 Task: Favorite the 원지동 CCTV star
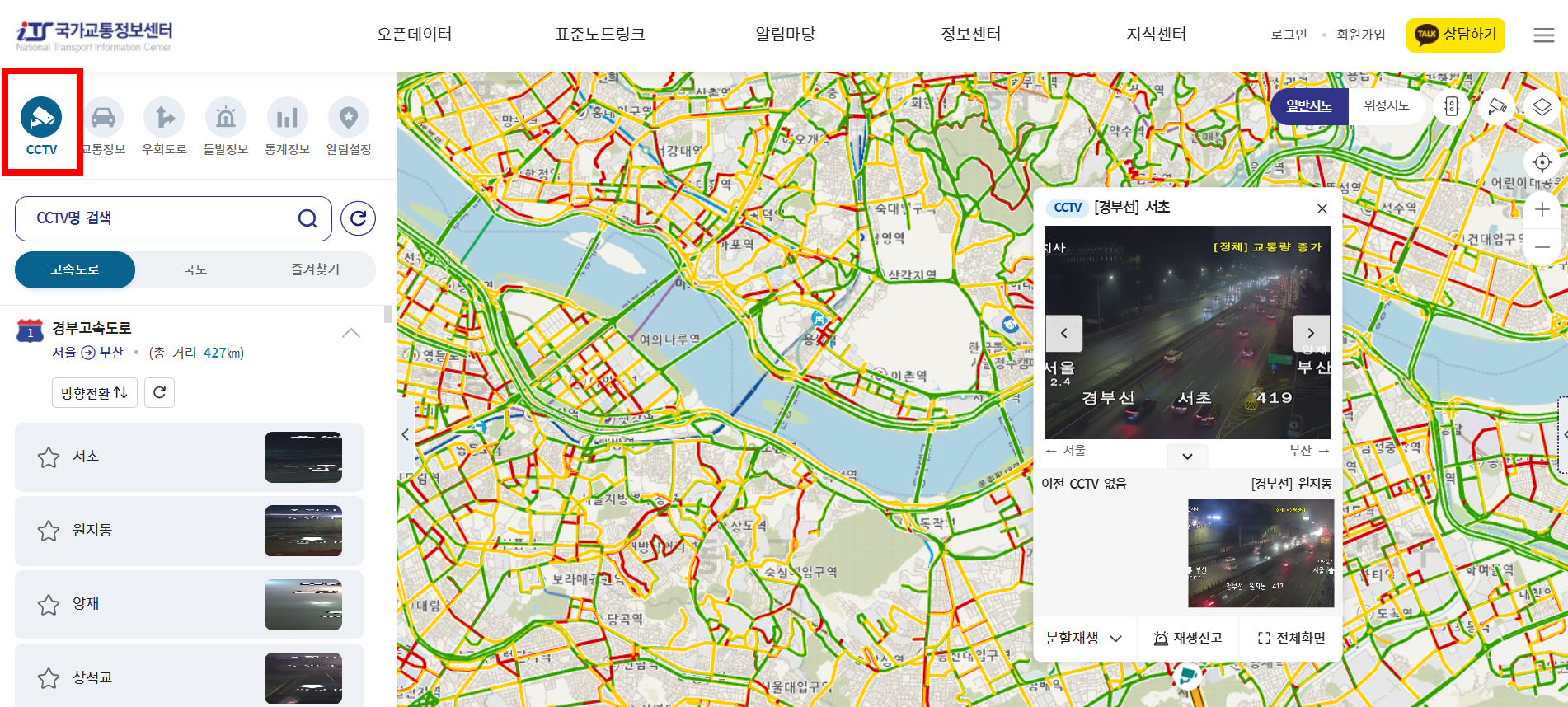(49, 531)
